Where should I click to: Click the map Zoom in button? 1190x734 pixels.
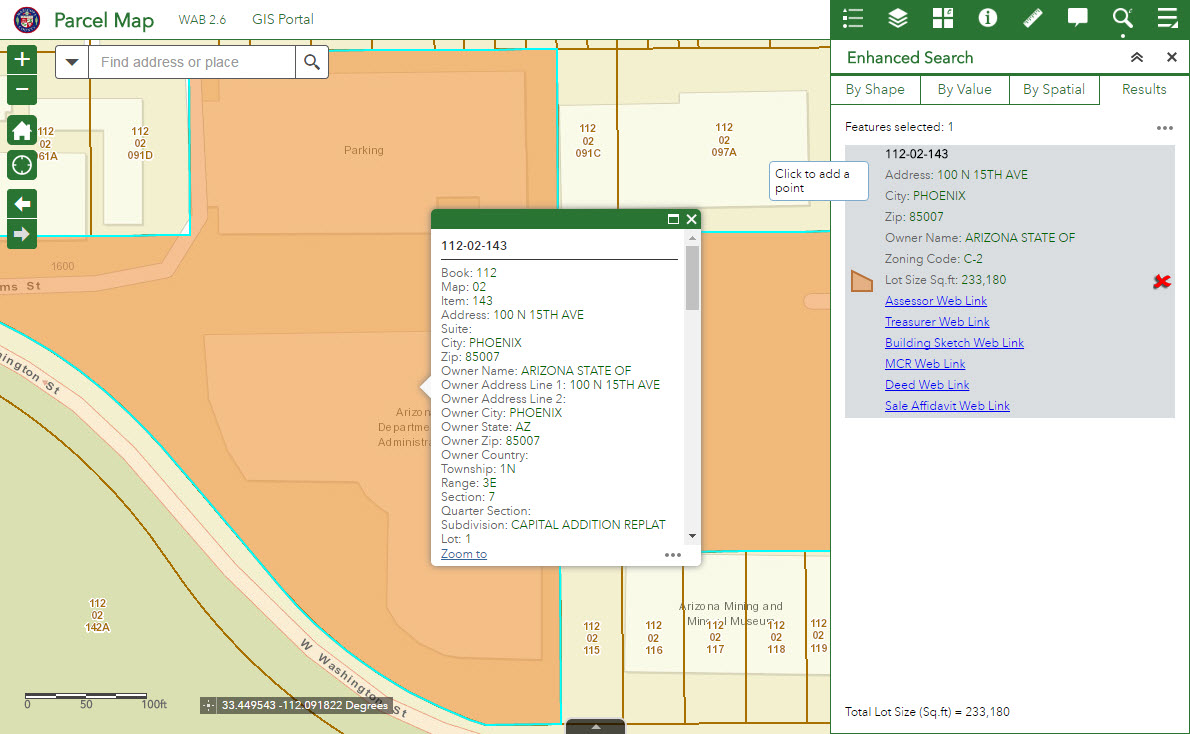coord(22,59)
